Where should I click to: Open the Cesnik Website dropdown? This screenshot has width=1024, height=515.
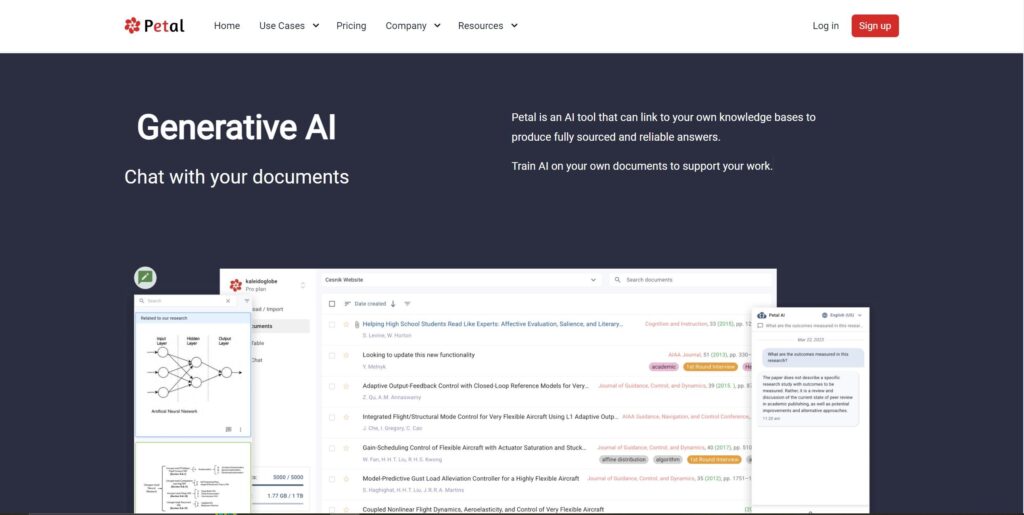[x=460, y=280]
